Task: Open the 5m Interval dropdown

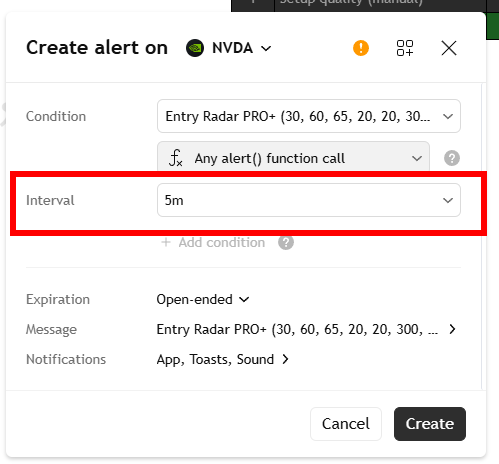Action: [x=309, y=200]
